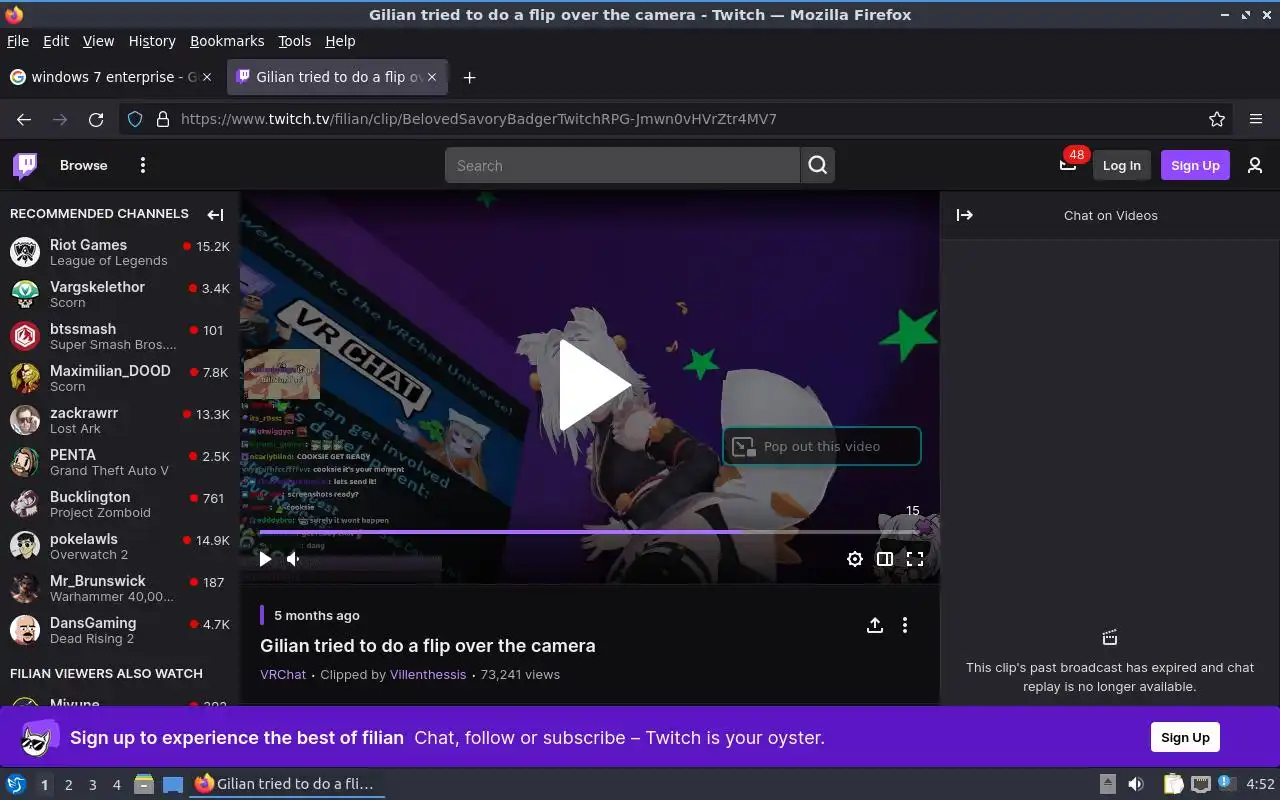The width and height of the screenshot is (1280, 800).
Task: Click the site padlock icon
Action: [x=163, y=119]
